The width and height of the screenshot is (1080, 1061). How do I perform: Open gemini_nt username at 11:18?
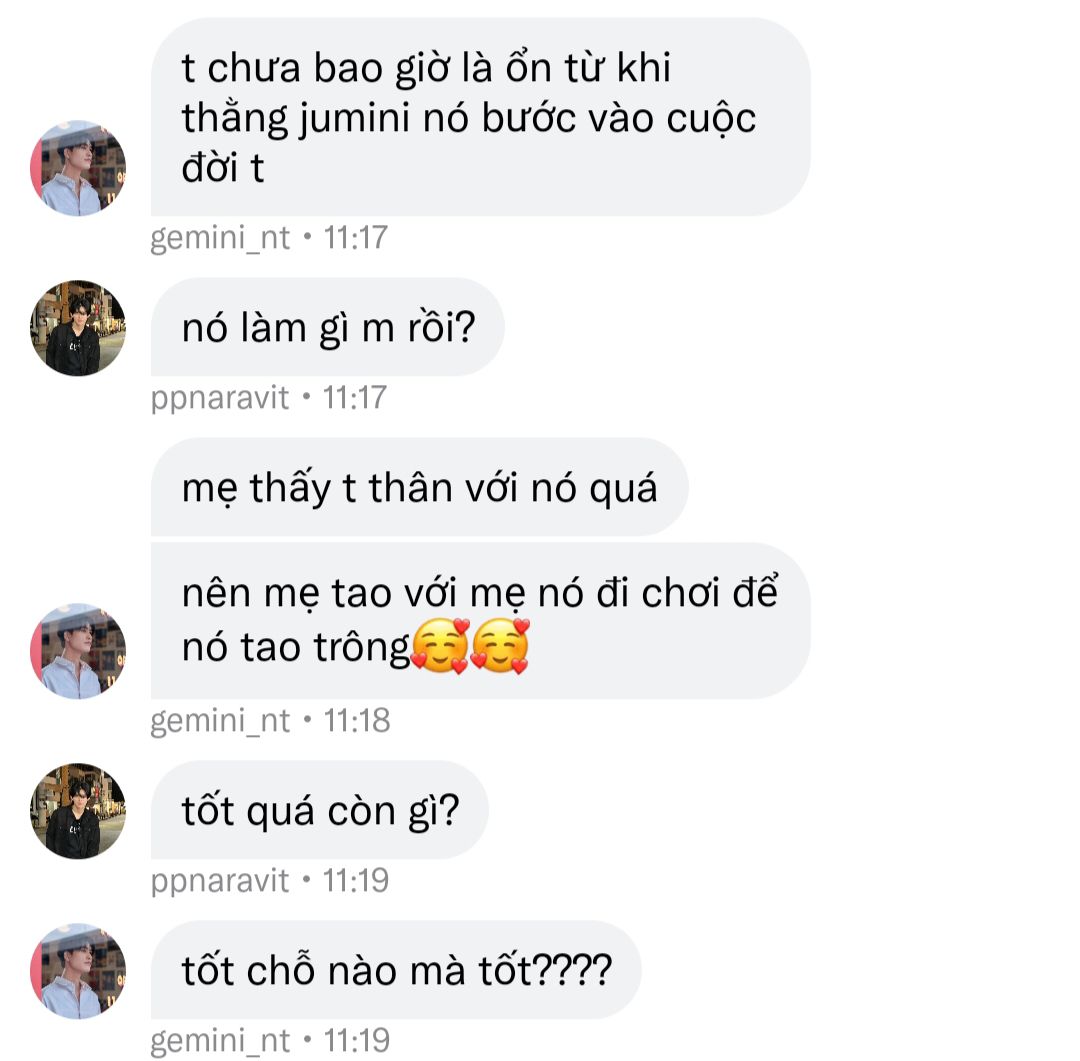[220, 721]
